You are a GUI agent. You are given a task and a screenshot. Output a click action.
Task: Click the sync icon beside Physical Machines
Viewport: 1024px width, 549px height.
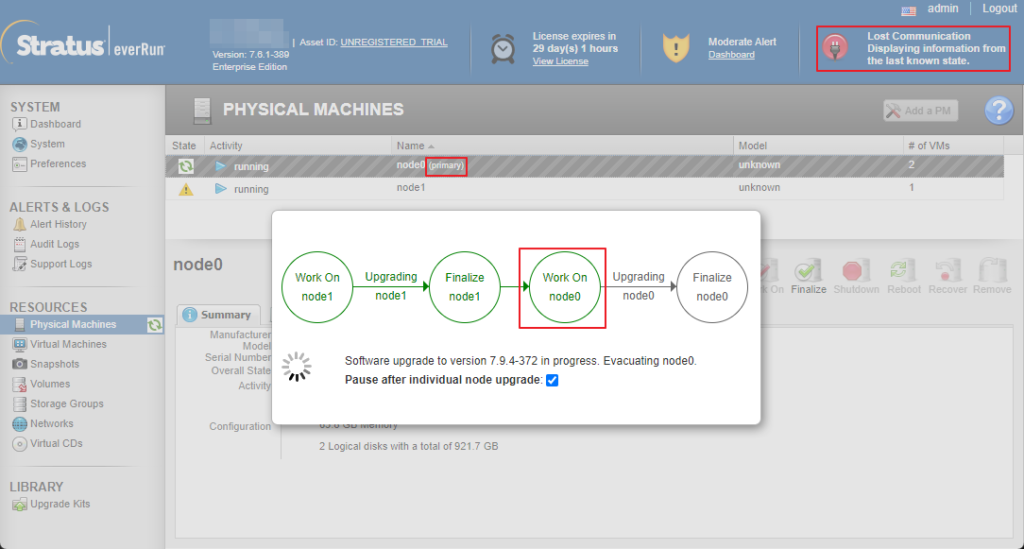[155, 324]
